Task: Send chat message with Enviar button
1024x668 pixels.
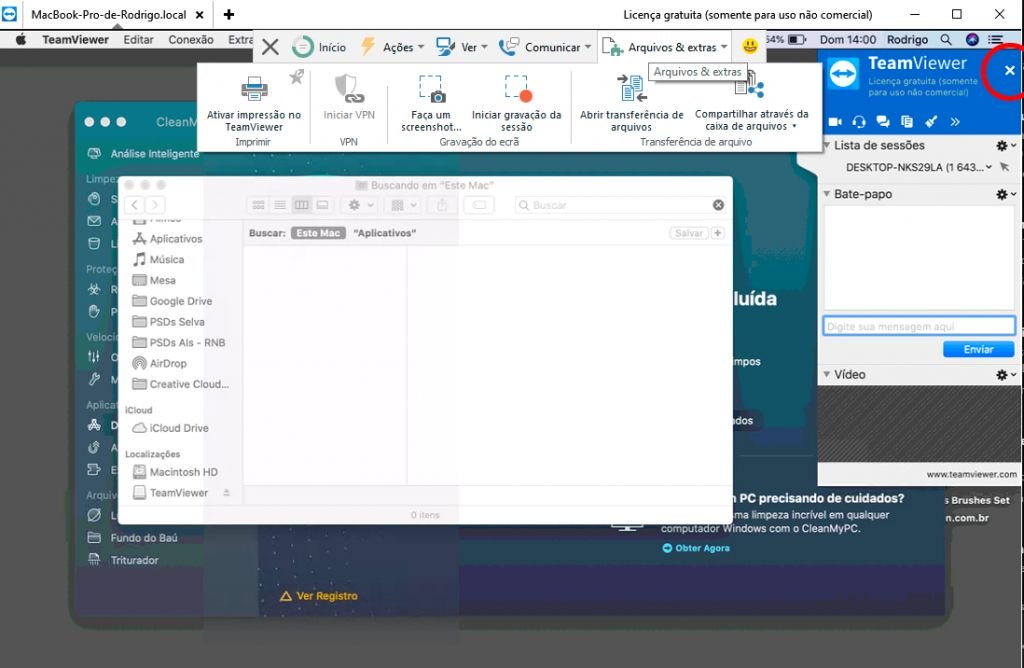Action: coord(978,349)
